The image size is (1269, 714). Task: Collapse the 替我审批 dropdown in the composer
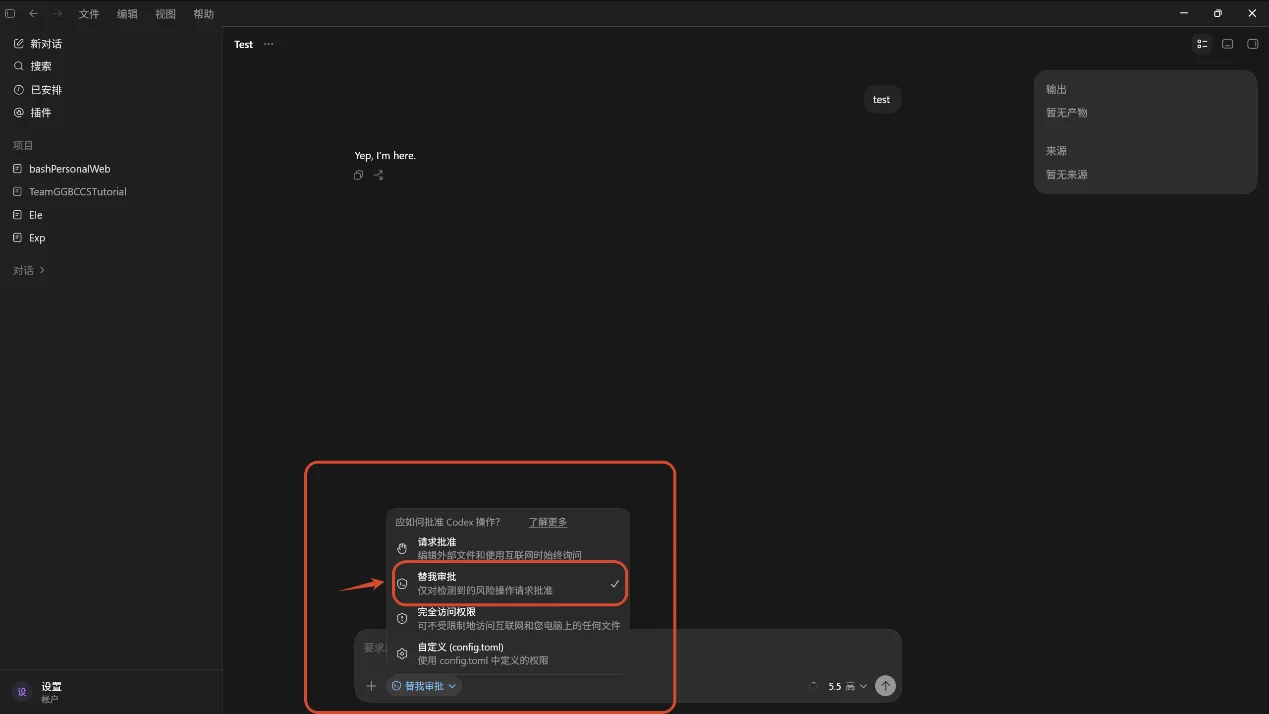tap(424, 686)
